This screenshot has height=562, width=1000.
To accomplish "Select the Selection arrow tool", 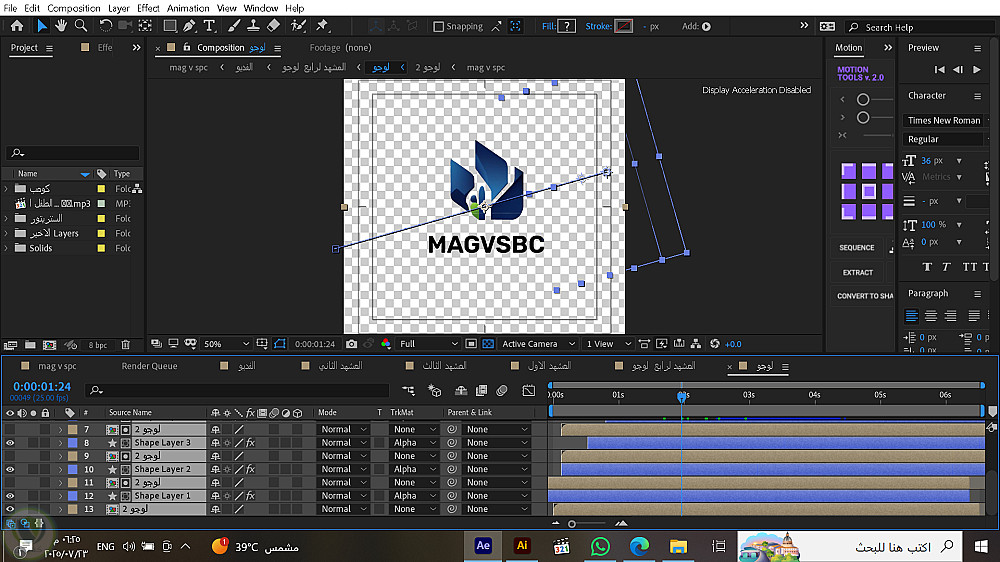I will (x=41, y=26).
